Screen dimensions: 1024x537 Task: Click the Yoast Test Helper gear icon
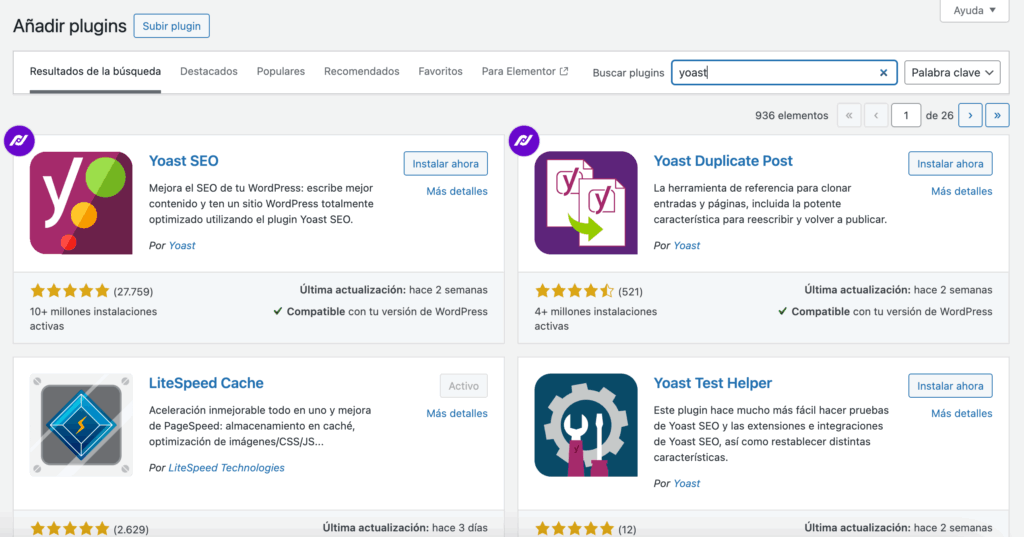pos(586,425)
